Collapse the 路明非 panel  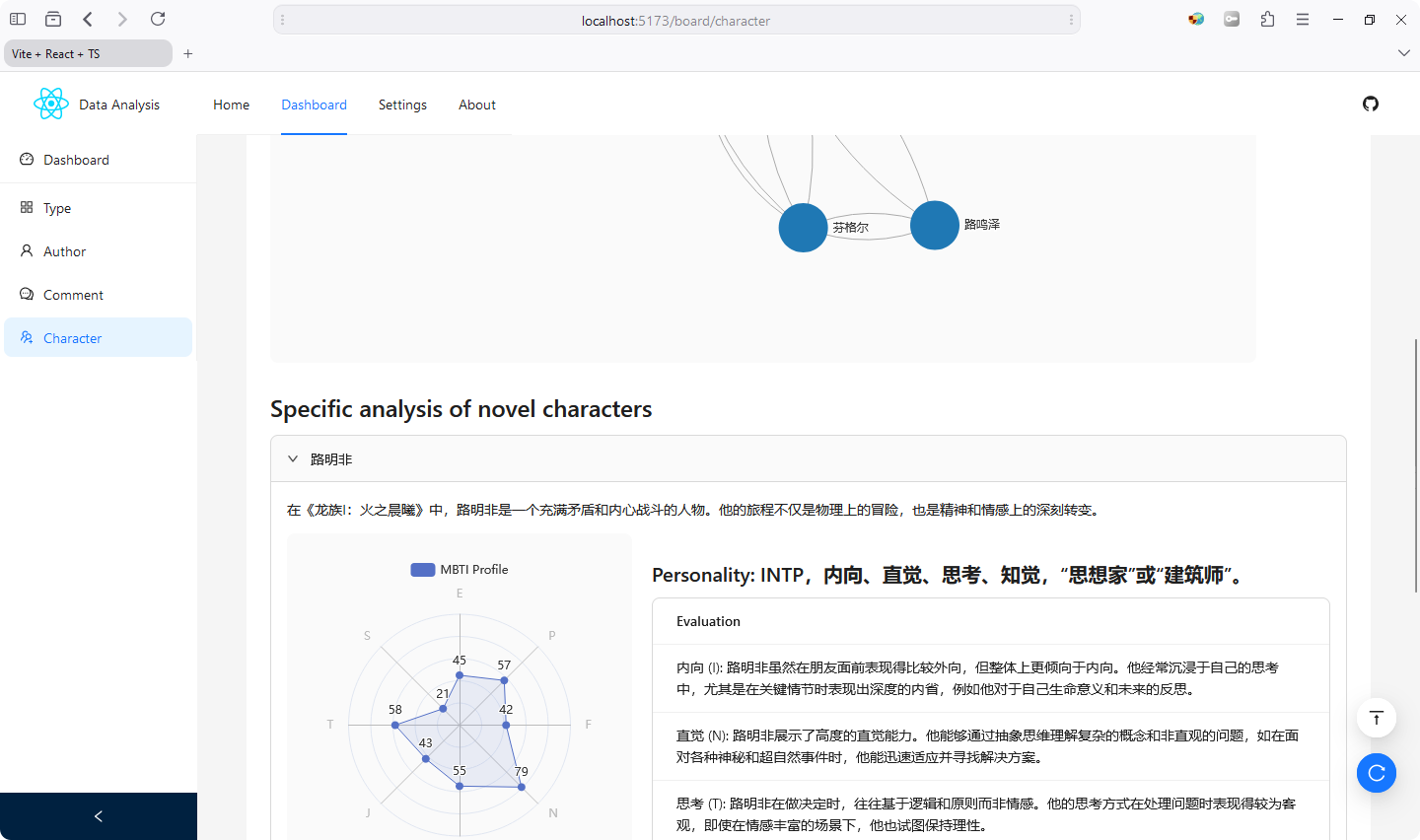(809, 459)
